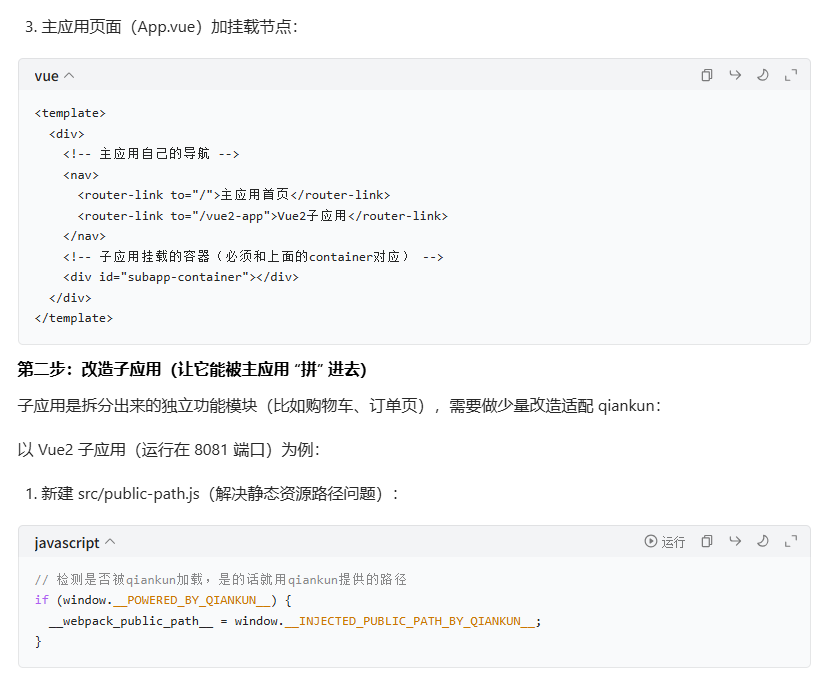
Task: Select the "javascript" language label
Action: 68,541
